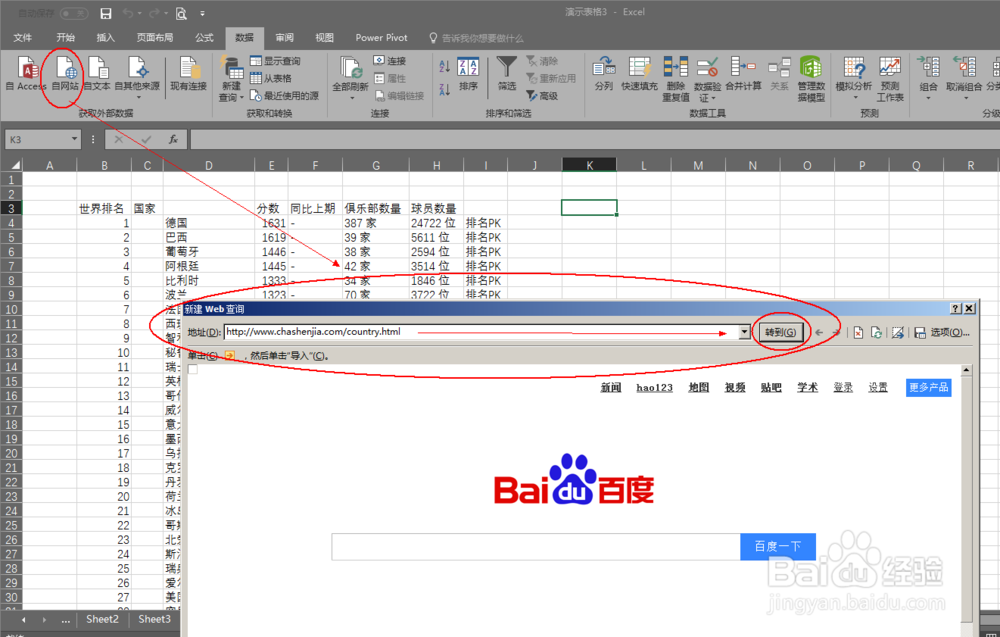Screen dimensions: 1000x637
Task: Click 连接 (Connections) in the ribbon
Action: tap(390, 61)
